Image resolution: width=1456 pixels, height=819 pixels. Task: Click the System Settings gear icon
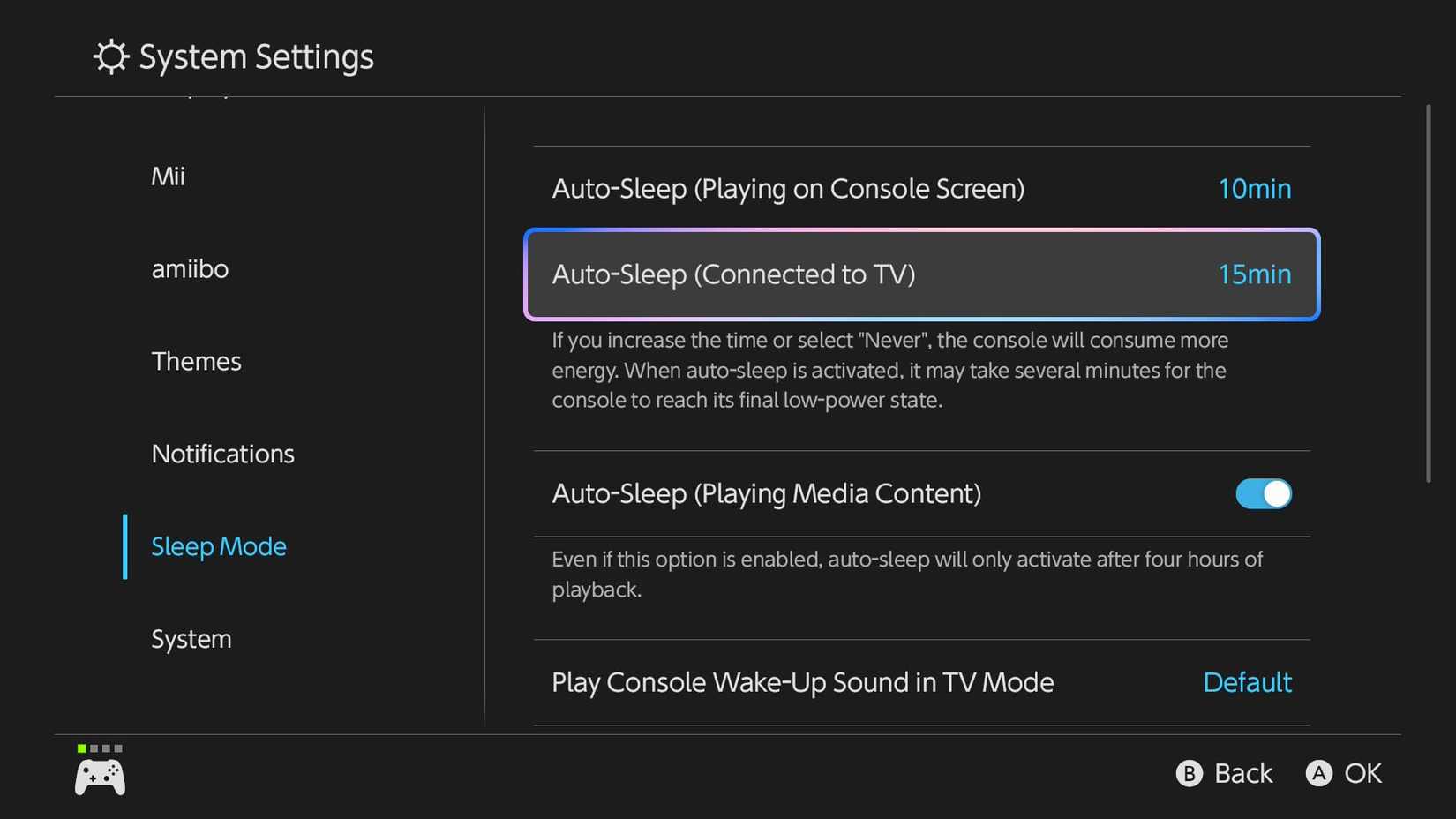click(x=109, y=56)
